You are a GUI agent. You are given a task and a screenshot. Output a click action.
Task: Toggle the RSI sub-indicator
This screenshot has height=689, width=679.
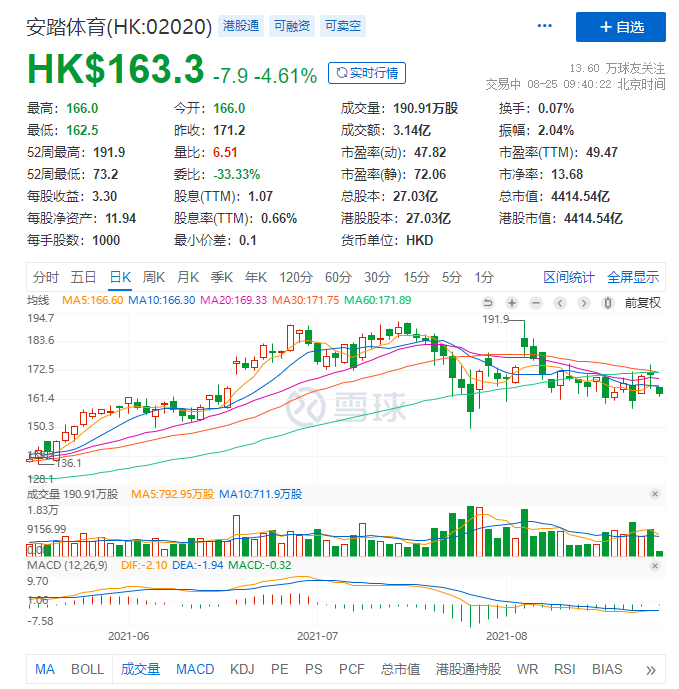point(565,669)
